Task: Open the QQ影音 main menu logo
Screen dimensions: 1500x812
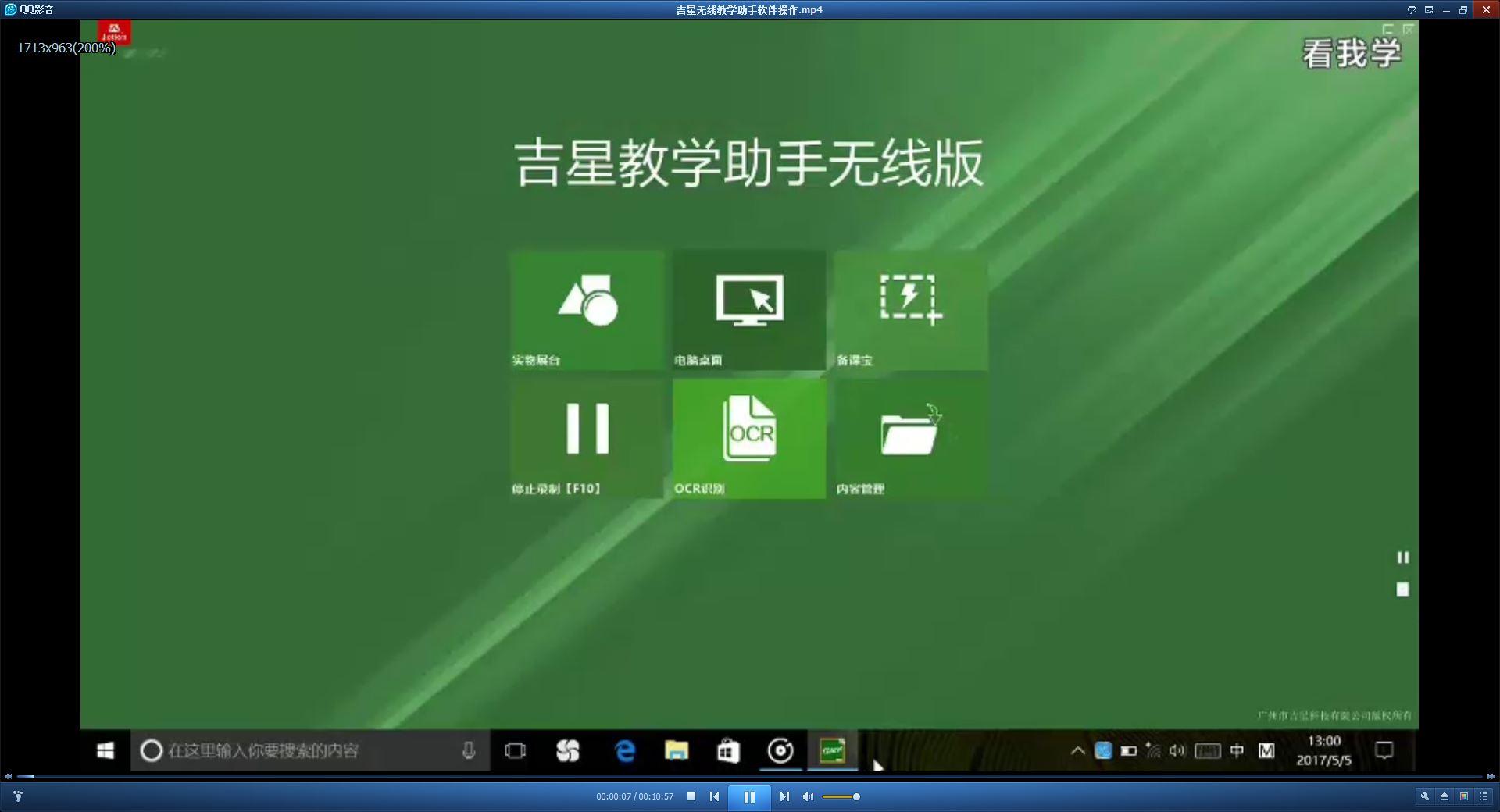Action: [x=29, y=9]
